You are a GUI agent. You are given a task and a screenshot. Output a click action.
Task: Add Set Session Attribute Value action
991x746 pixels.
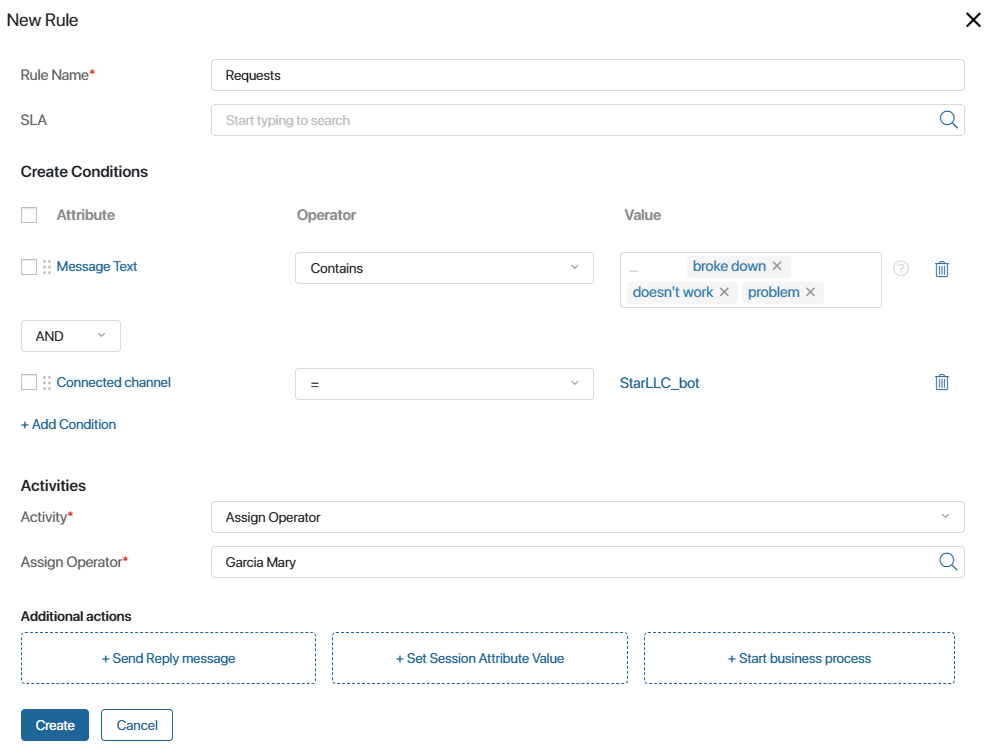click(x=480, y=658)
